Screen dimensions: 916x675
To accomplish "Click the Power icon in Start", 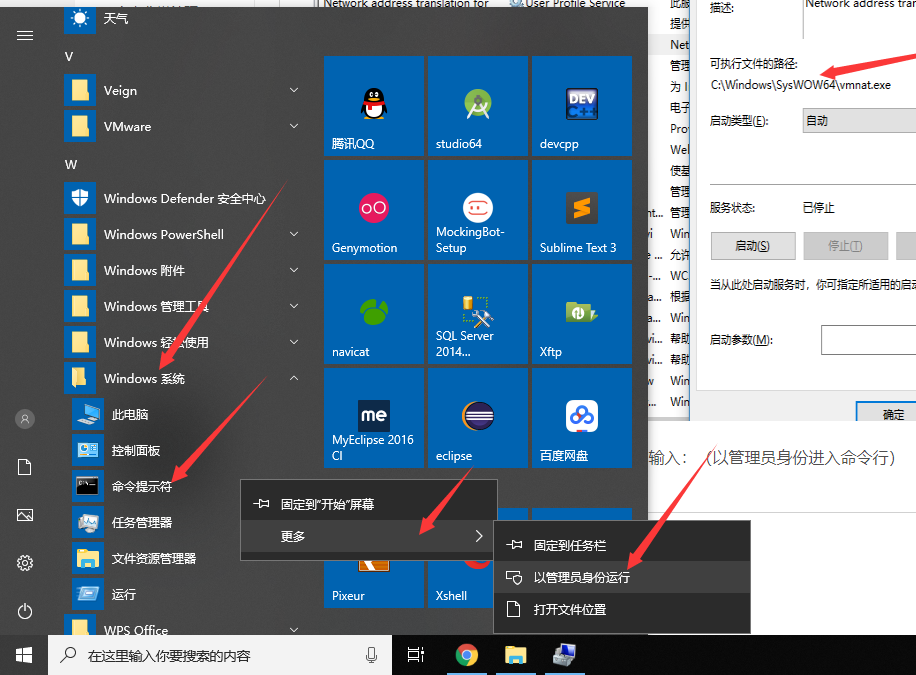I will coord(25,611).
